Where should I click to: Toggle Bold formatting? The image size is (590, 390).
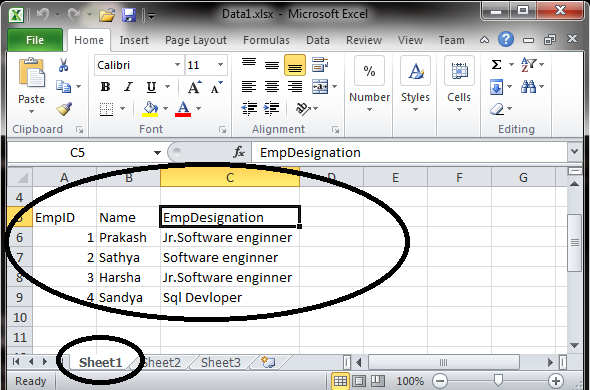pyautogui.click(x=105, y=87)
